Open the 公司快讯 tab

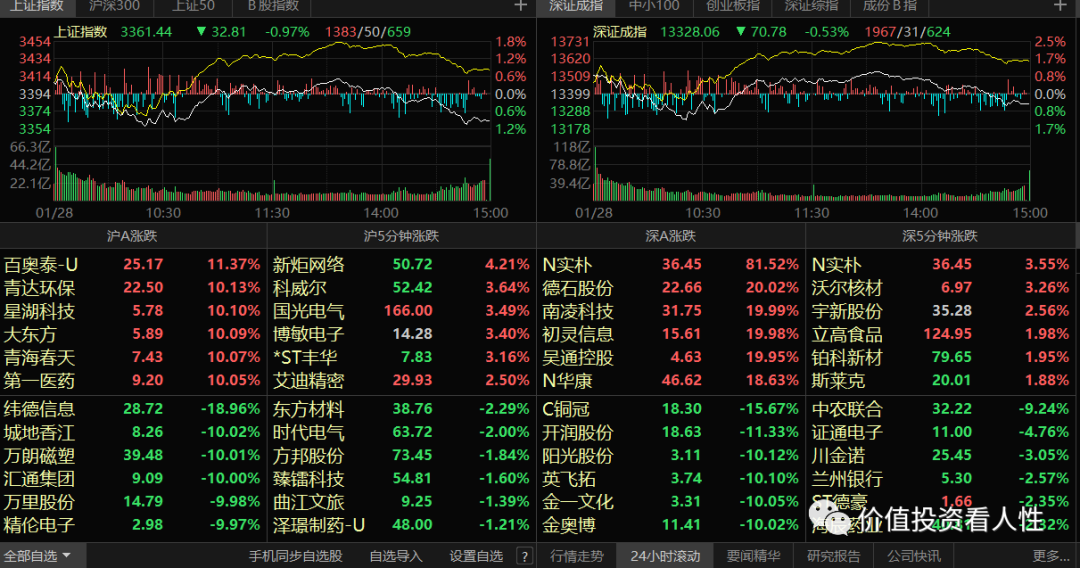(x=914, y=556)
